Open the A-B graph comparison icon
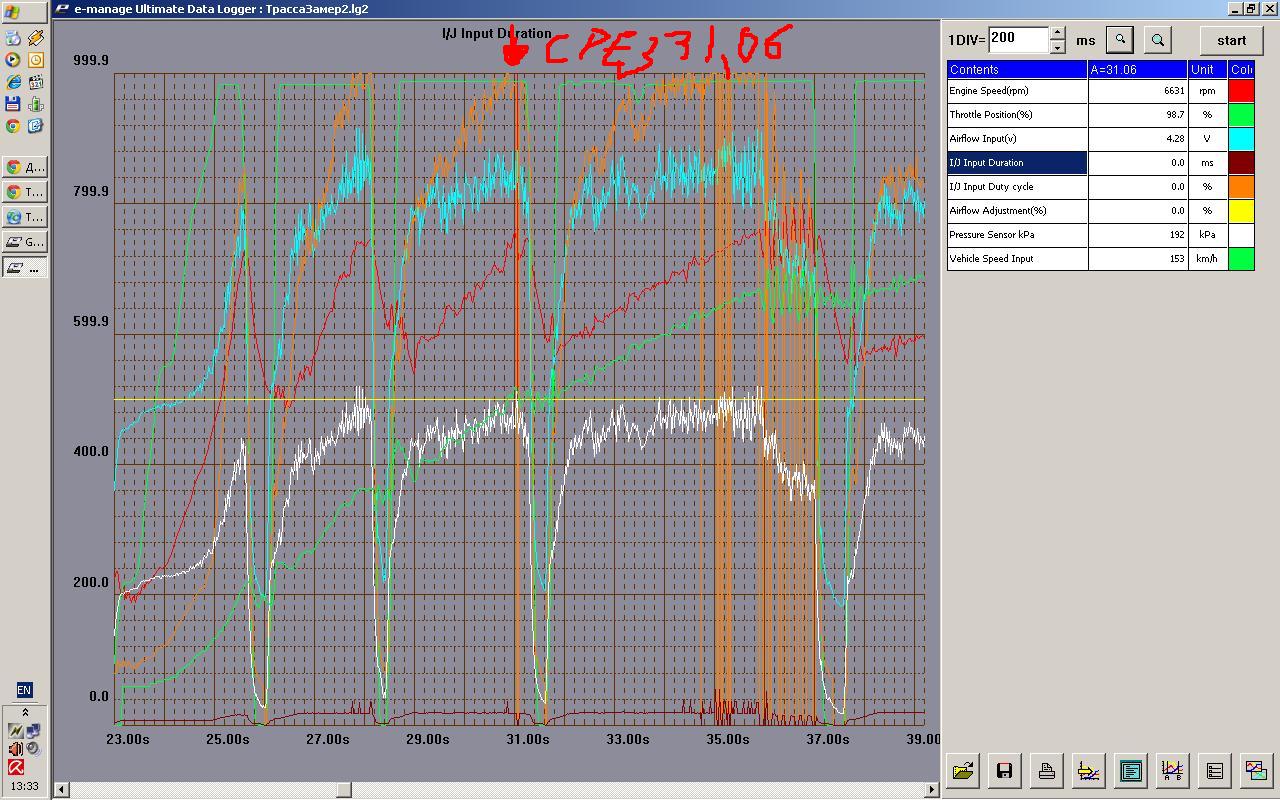 click(1172, 771)
